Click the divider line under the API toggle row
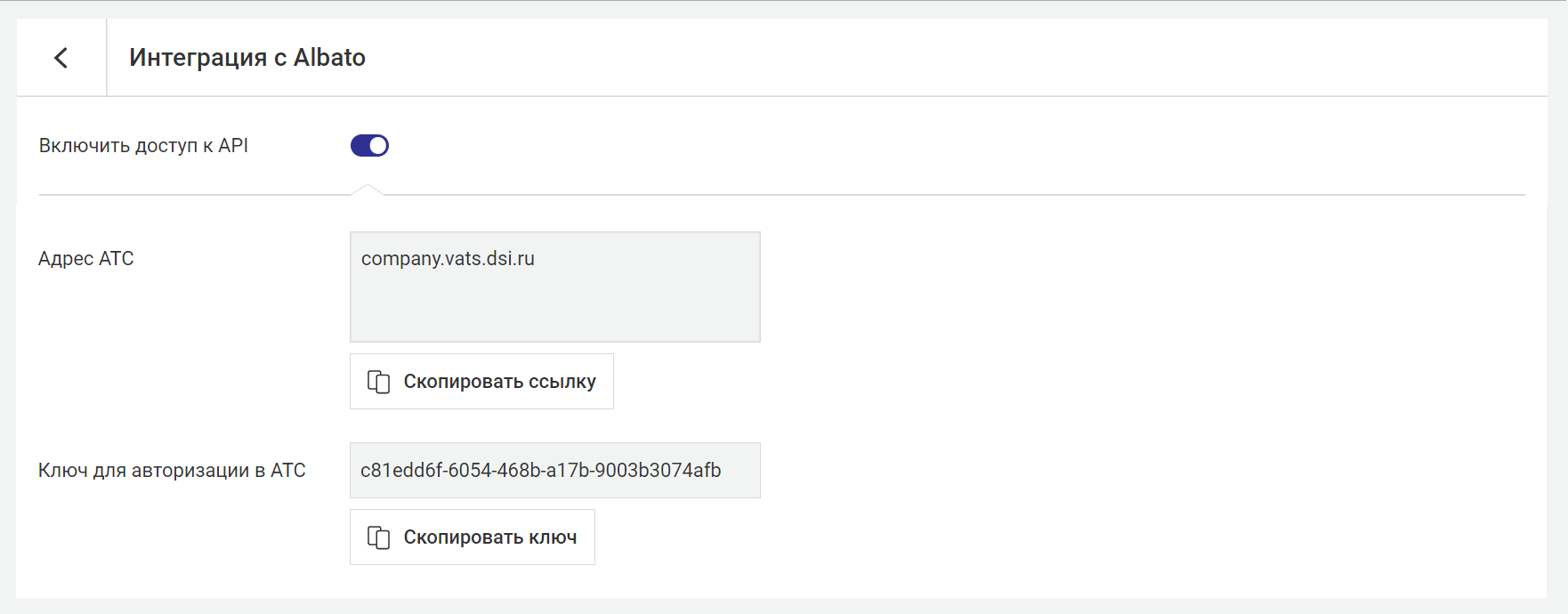1568x614 pixels. [890, 194]
